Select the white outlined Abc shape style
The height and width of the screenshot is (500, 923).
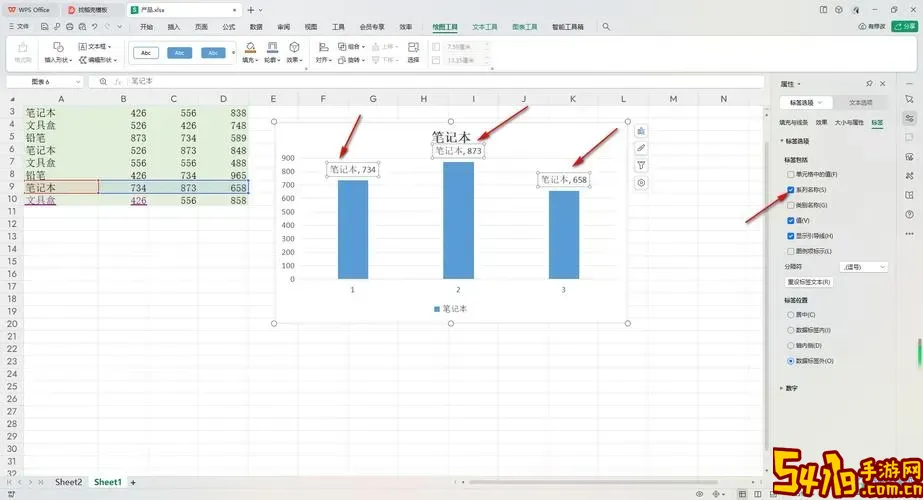[x=146, y=53]
